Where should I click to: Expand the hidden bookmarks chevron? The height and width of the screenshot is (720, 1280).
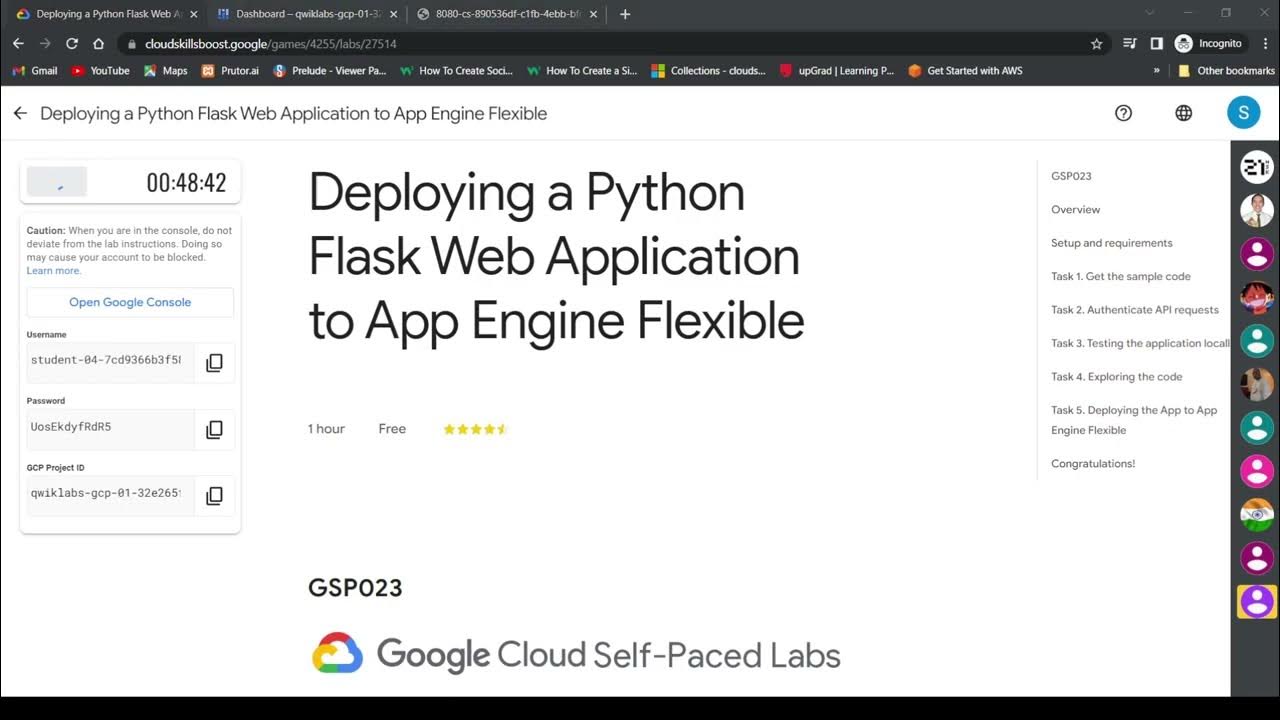click(1157, 71)
